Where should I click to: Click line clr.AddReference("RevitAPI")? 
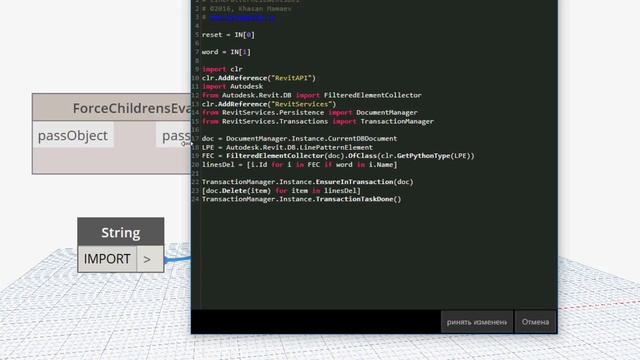(x=259, y=78)
